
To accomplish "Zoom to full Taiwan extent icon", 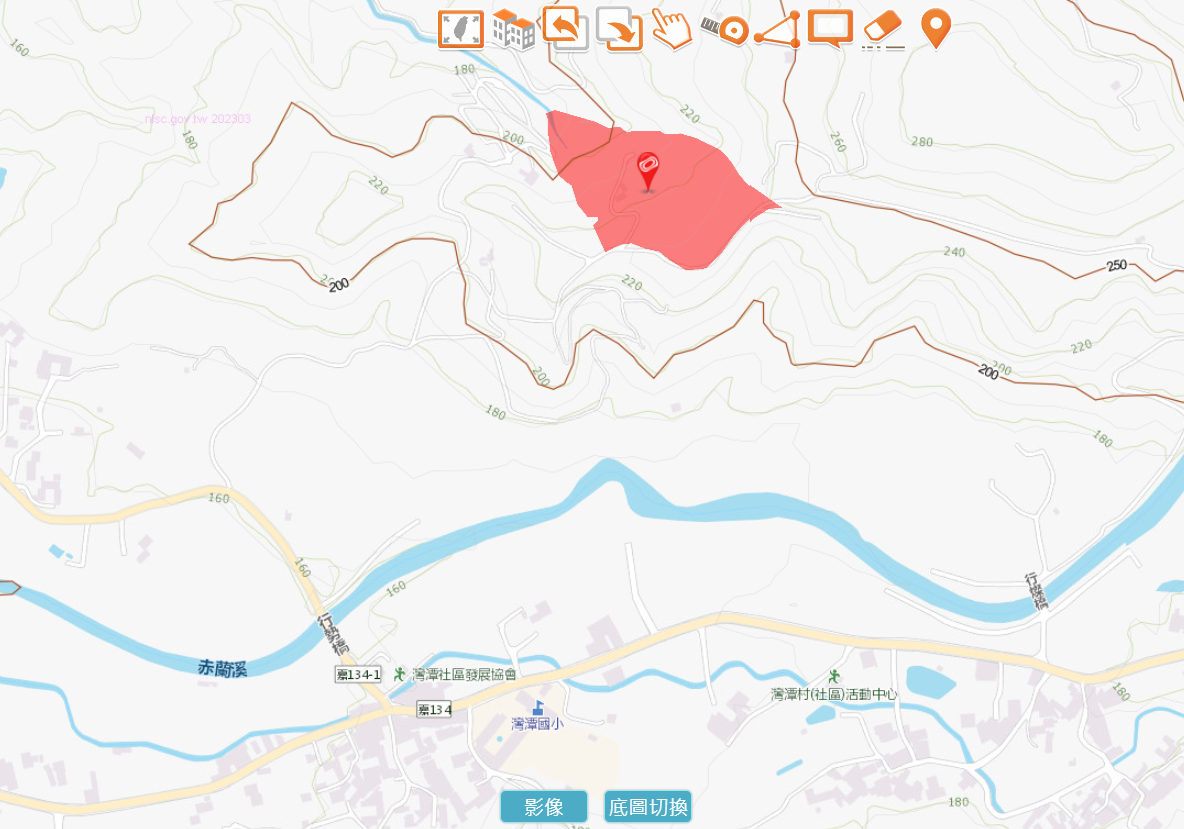I will coord(461,30).
